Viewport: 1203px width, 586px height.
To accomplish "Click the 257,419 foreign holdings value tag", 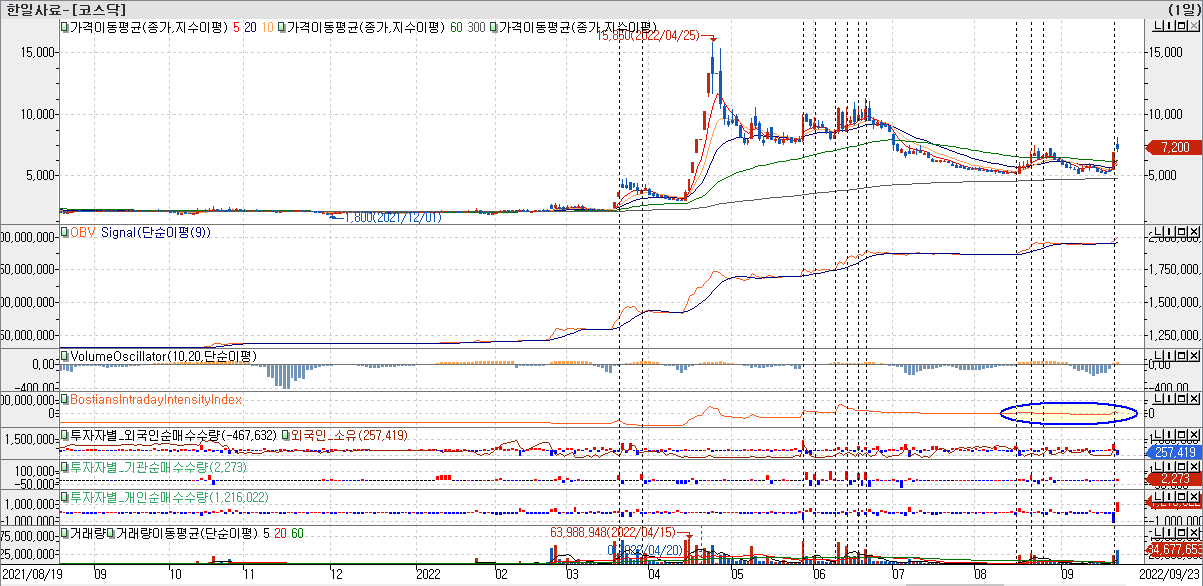I will [x=1174, y=452].
